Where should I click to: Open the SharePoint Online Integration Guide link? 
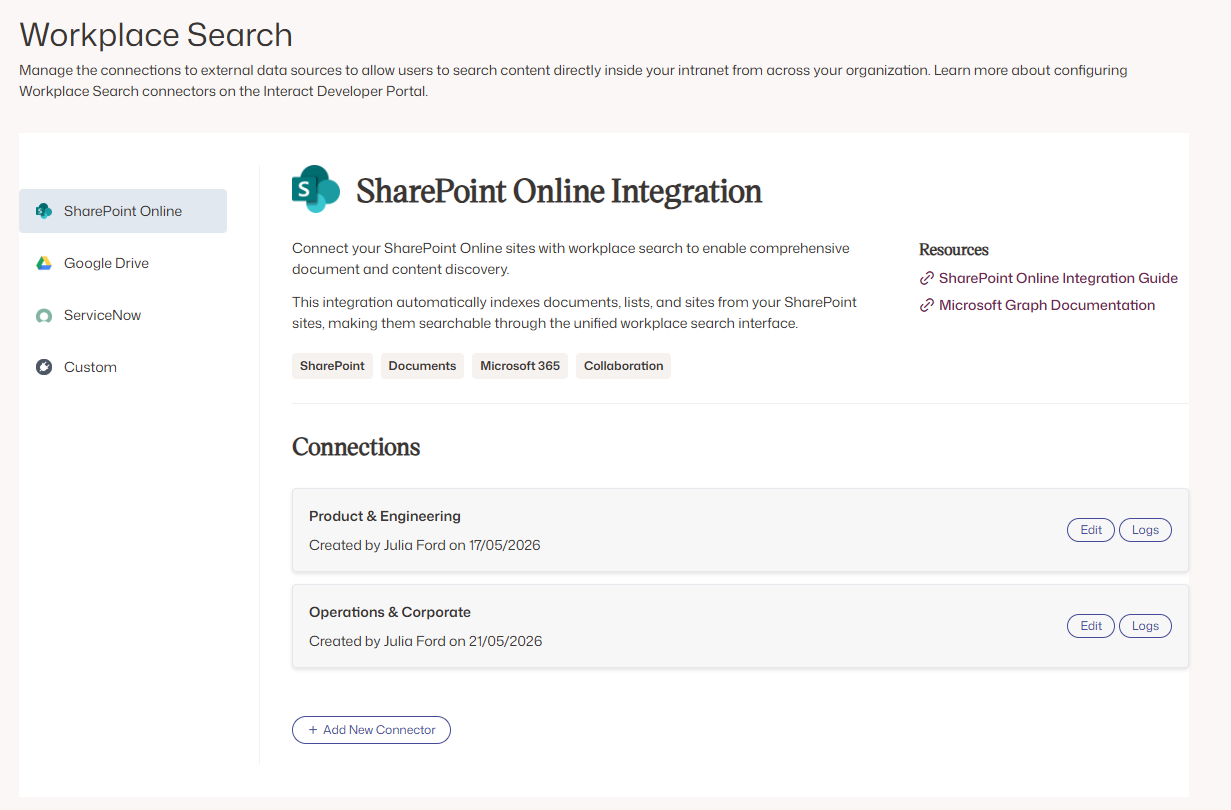coord(1058,278)
